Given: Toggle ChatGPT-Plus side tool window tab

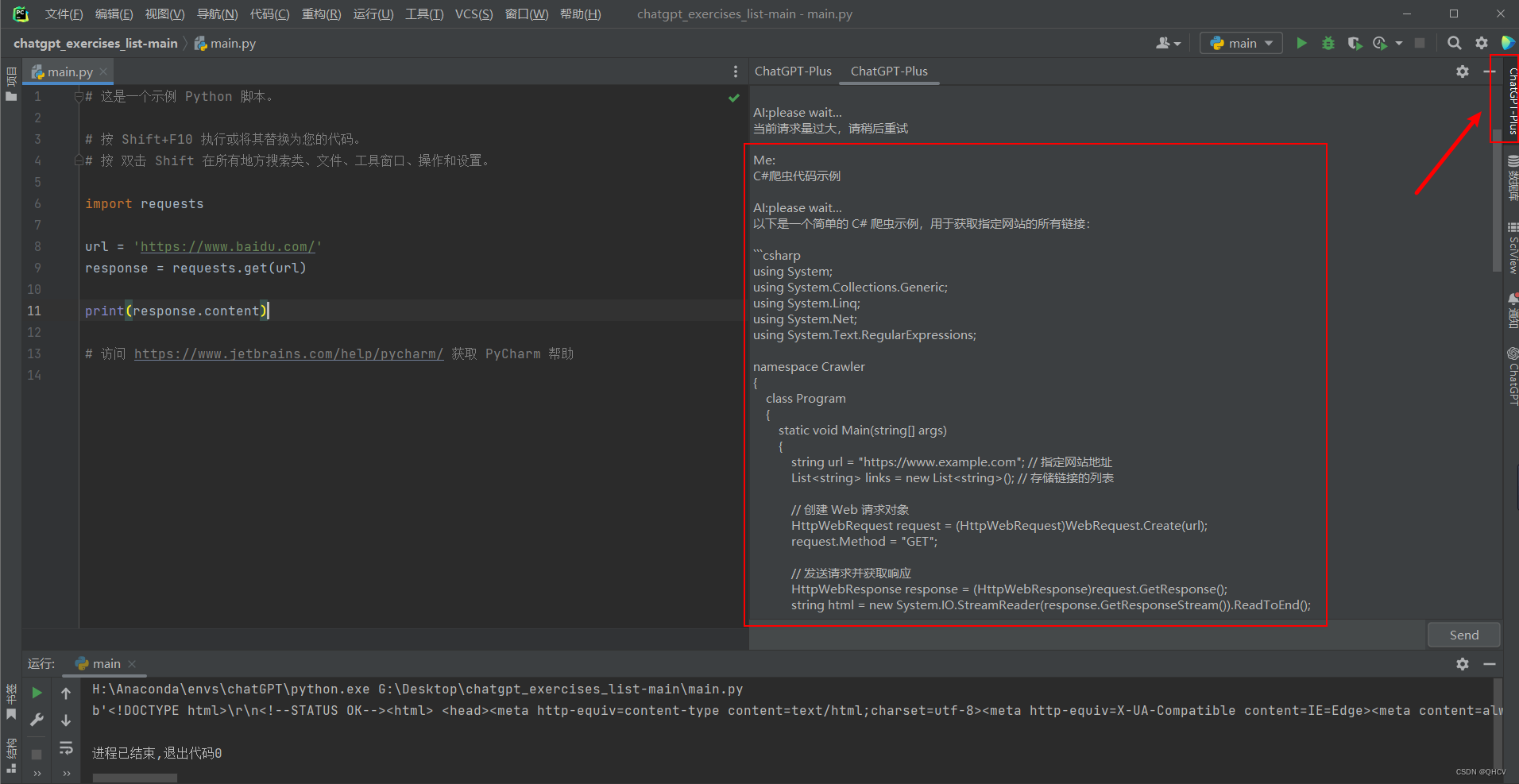Looking at the screenshot, I should click(1512, 99).
